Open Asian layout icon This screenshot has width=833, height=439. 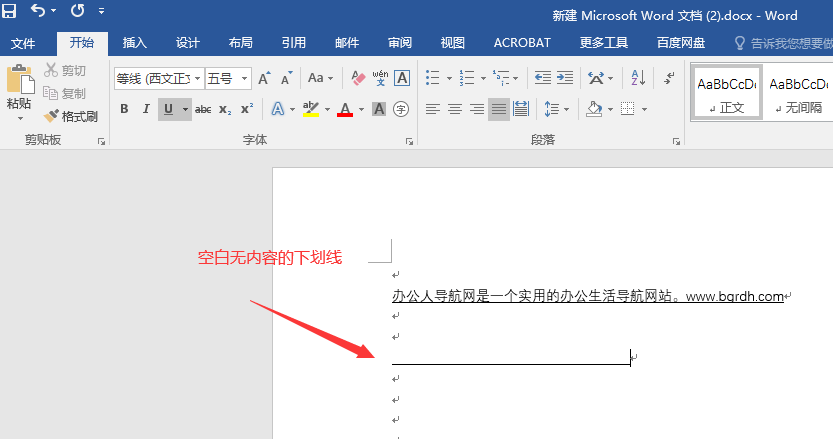[x=596, y=78]
